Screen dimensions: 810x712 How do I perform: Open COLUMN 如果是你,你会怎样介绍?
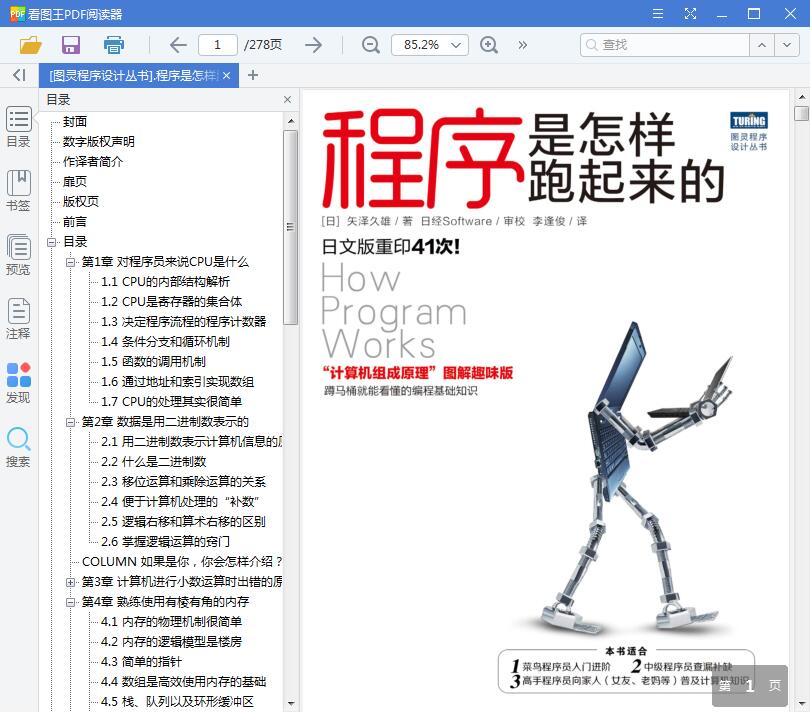click(x=182, y=562)
